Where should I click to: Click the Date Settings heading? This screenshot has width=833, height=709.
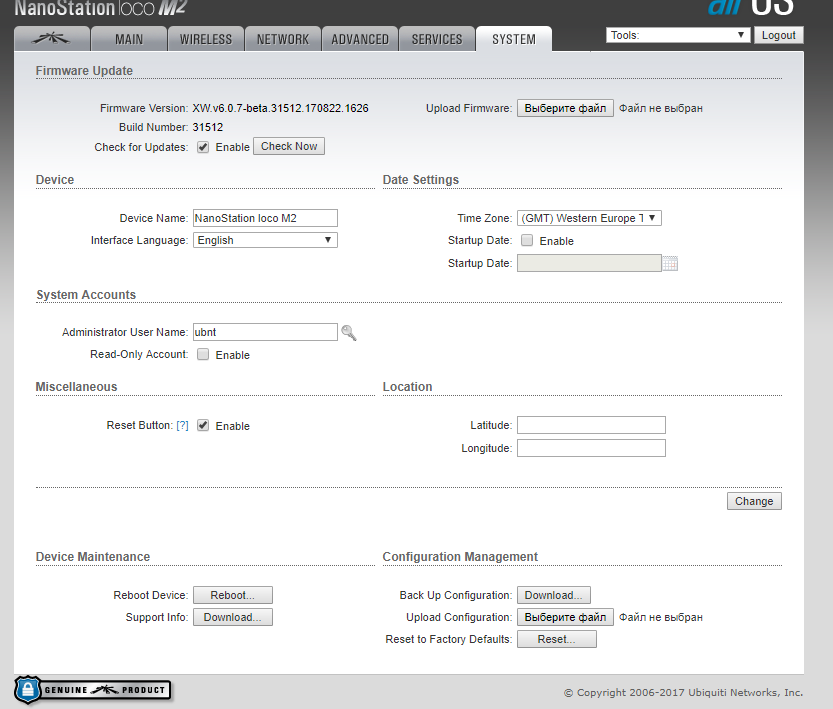click(421, 180)
